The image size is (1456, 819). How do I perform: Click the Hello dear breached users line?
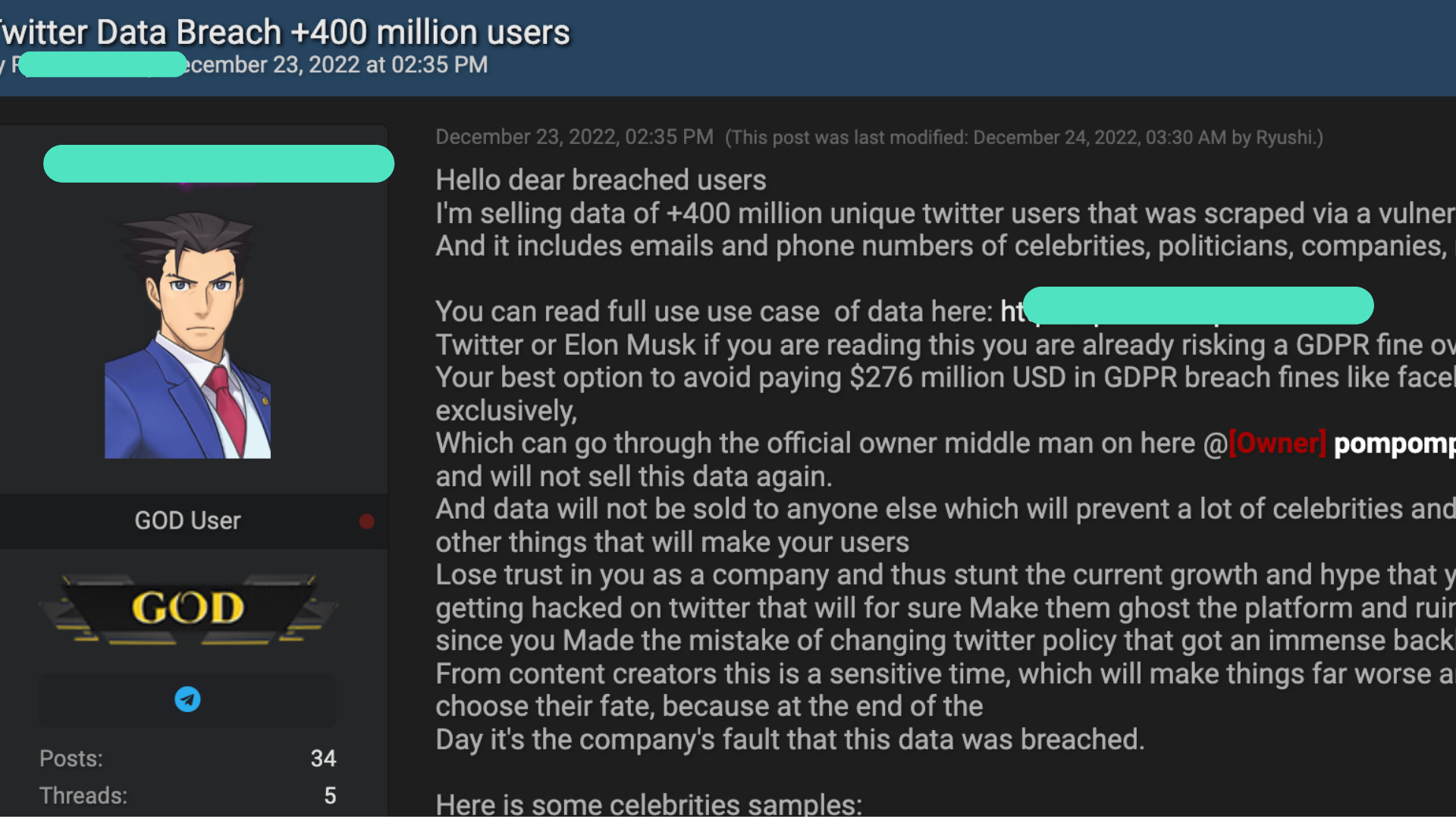coord(601,180)
